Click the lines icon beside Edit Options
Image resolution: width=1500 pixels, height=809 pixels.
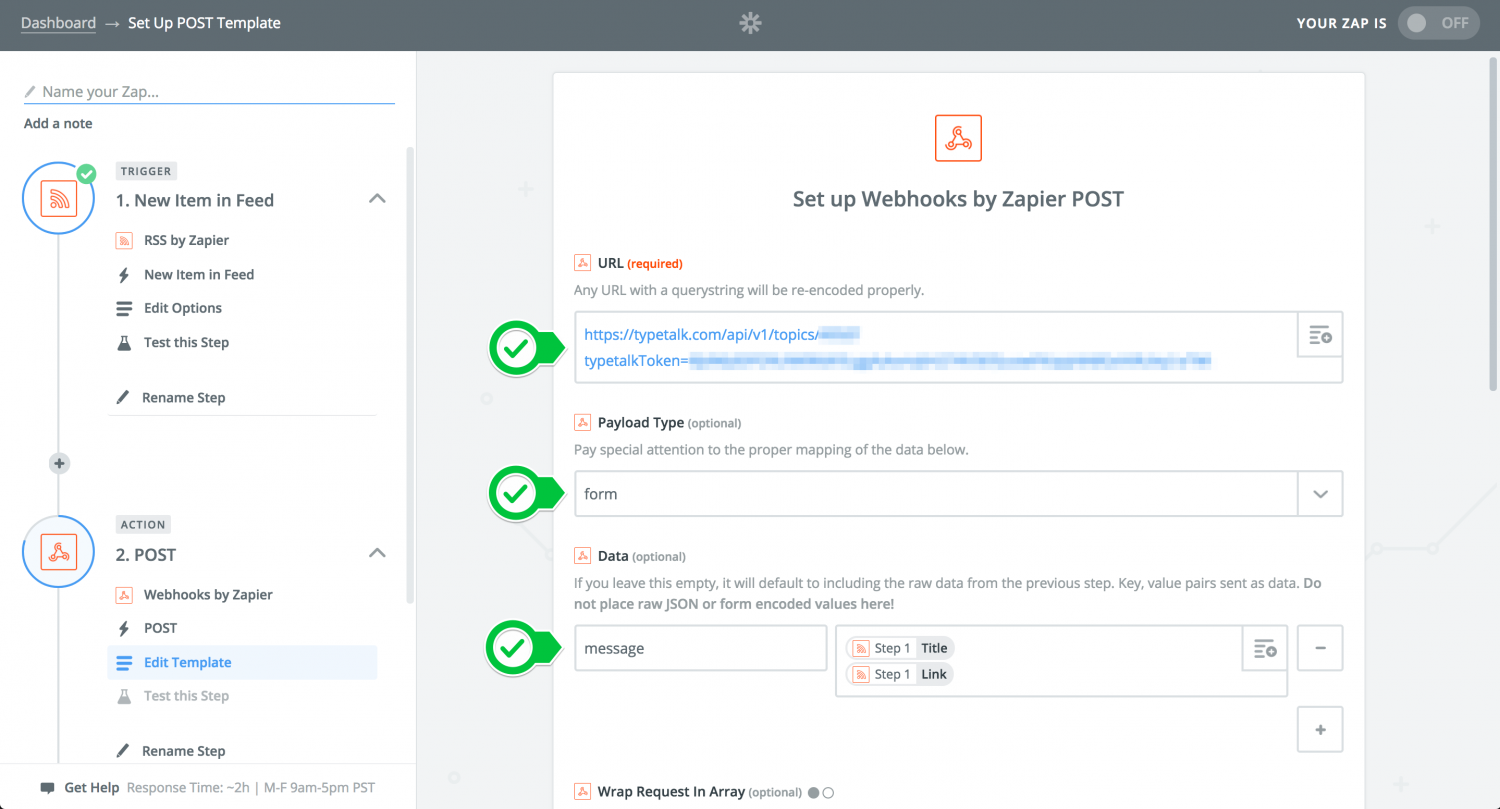[124, 308]
